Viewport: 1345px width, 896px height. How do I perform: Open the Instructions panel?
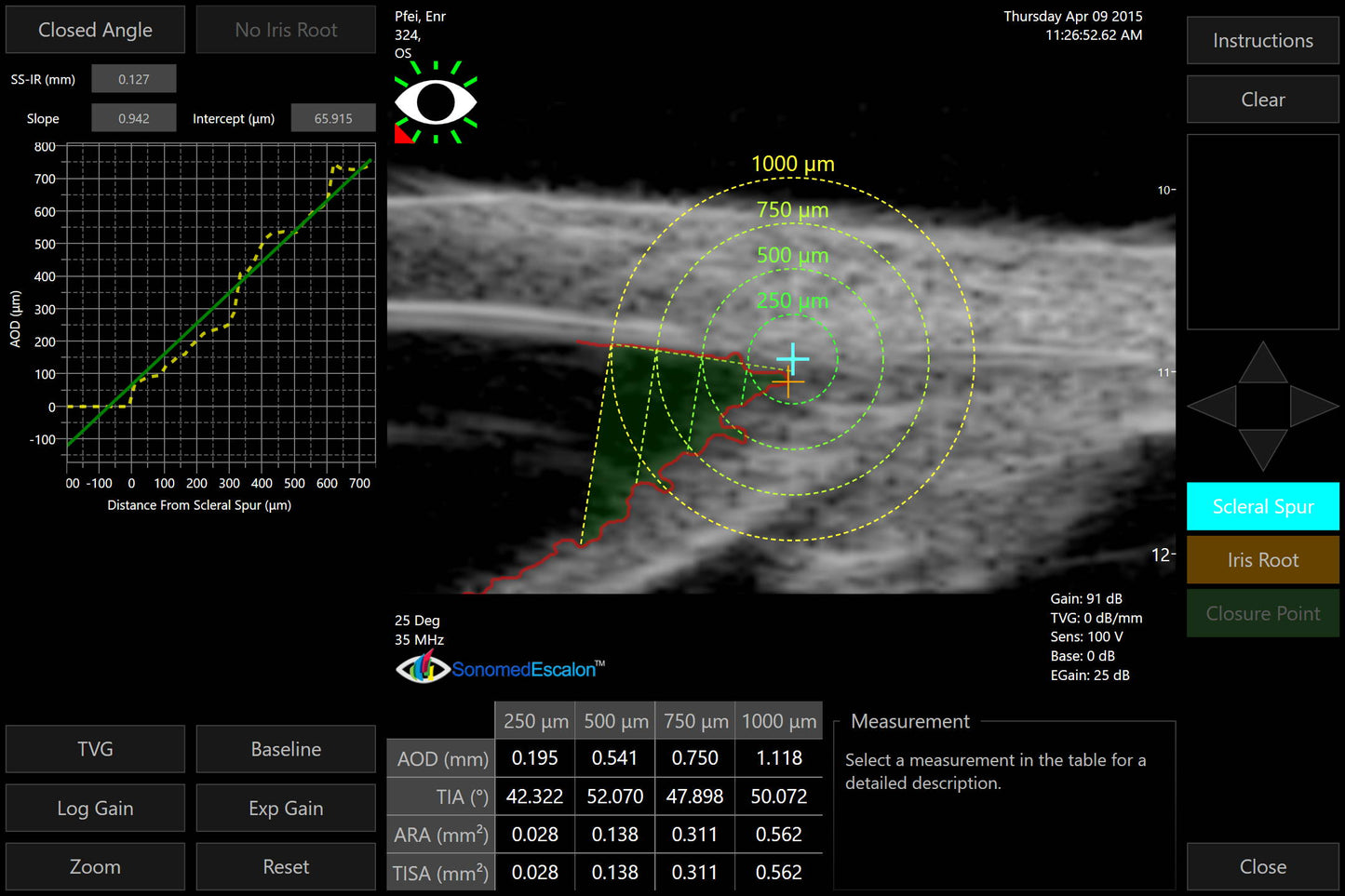pyautogui.click(x=1262, y=40)
